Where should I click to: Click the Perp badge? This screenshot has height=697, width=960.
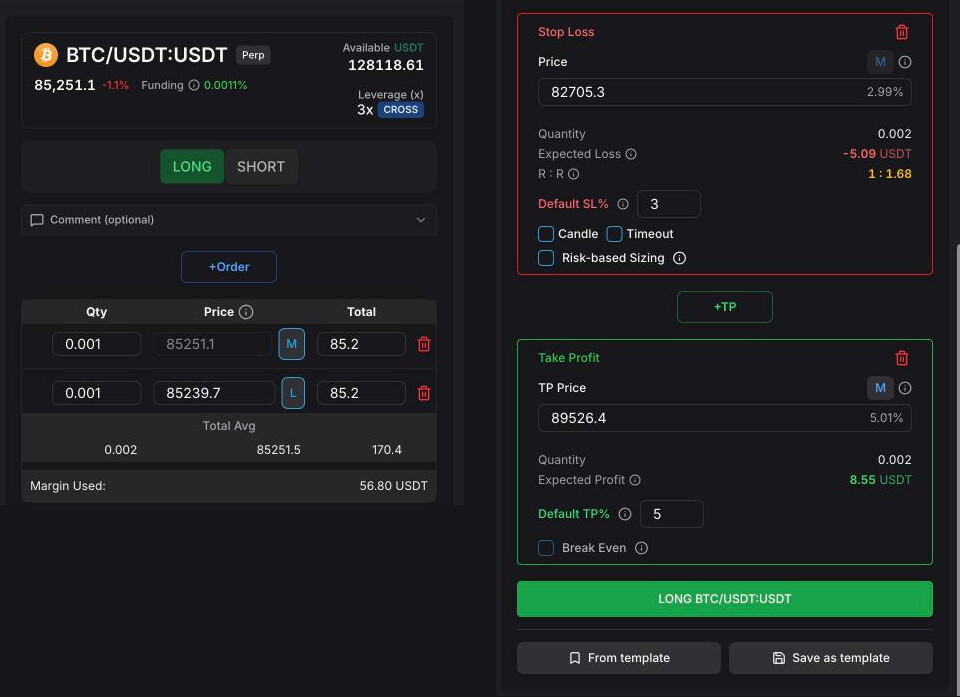[253, 55]
